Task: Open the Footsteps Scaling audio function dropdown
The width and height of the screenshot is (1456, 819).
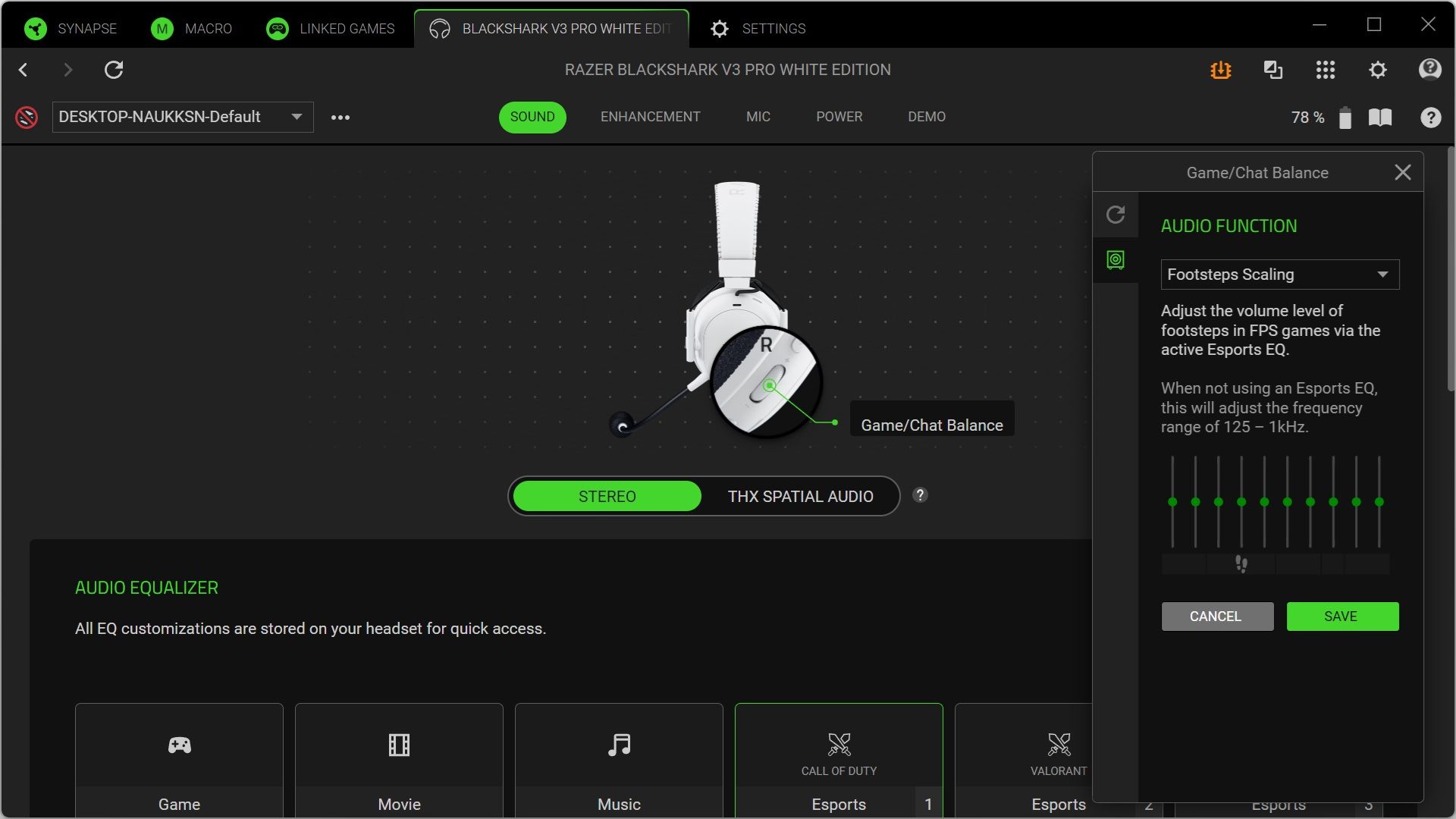Action: 1279,274
